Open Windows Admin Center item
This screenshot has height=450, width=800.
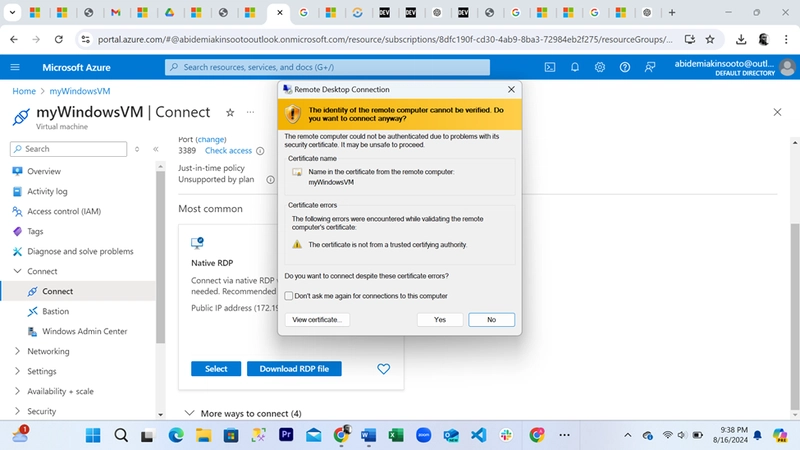85,331
